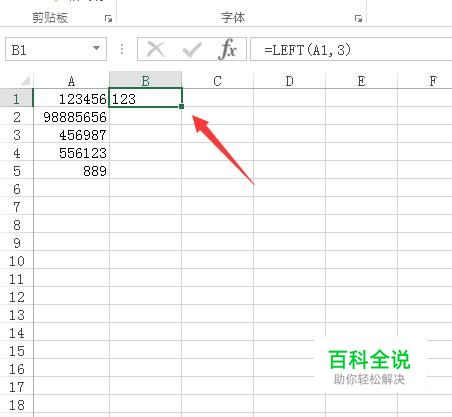Select row 16 header
The image size is (452, 417).
tap(17, 368)
